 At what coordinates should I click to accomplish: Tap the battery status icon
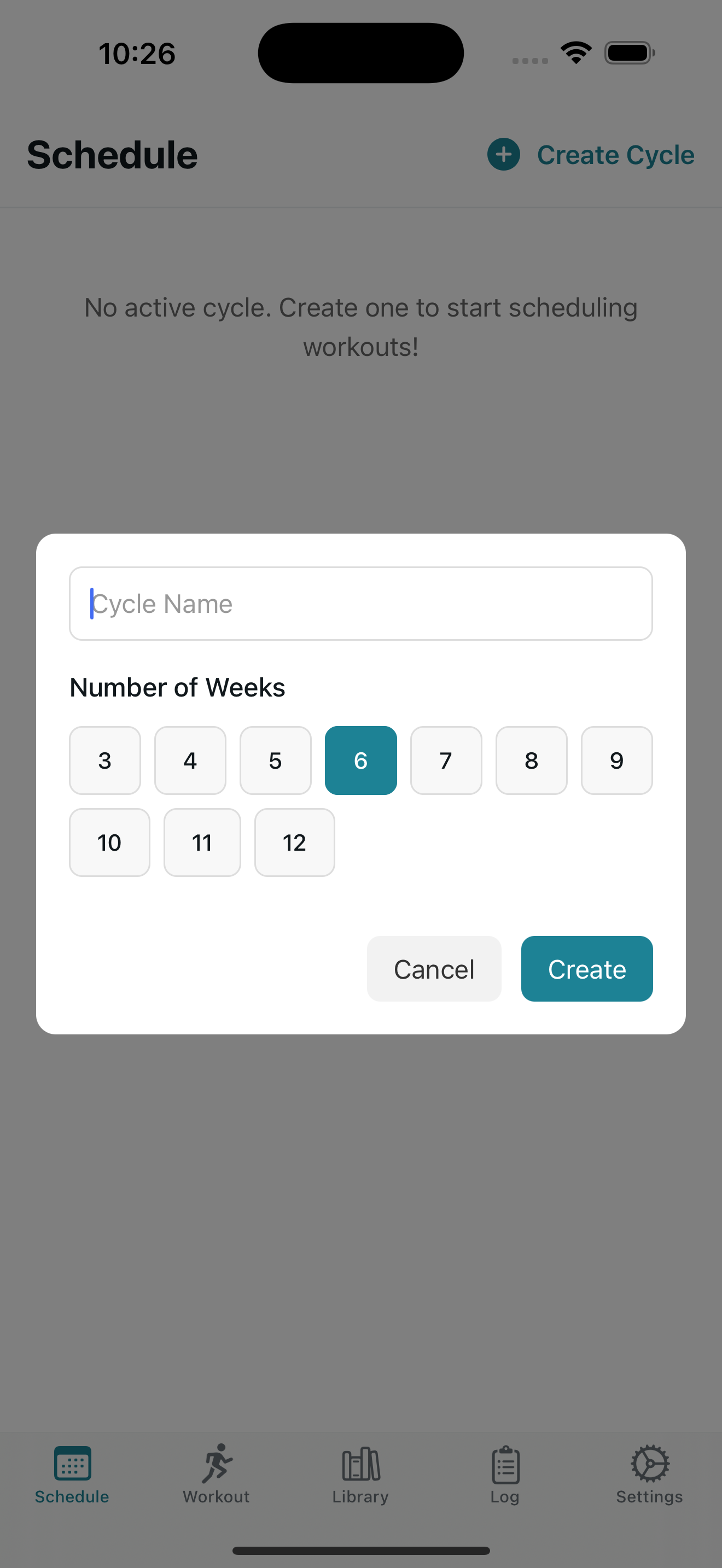[630, 53]
